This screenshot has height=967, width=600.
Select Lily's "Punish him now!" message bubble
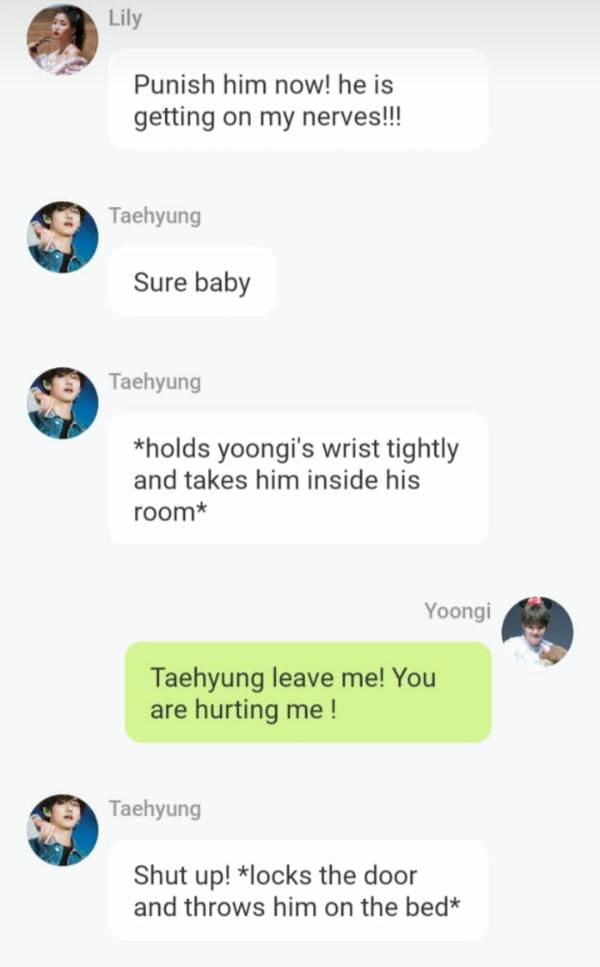point(298,100)
